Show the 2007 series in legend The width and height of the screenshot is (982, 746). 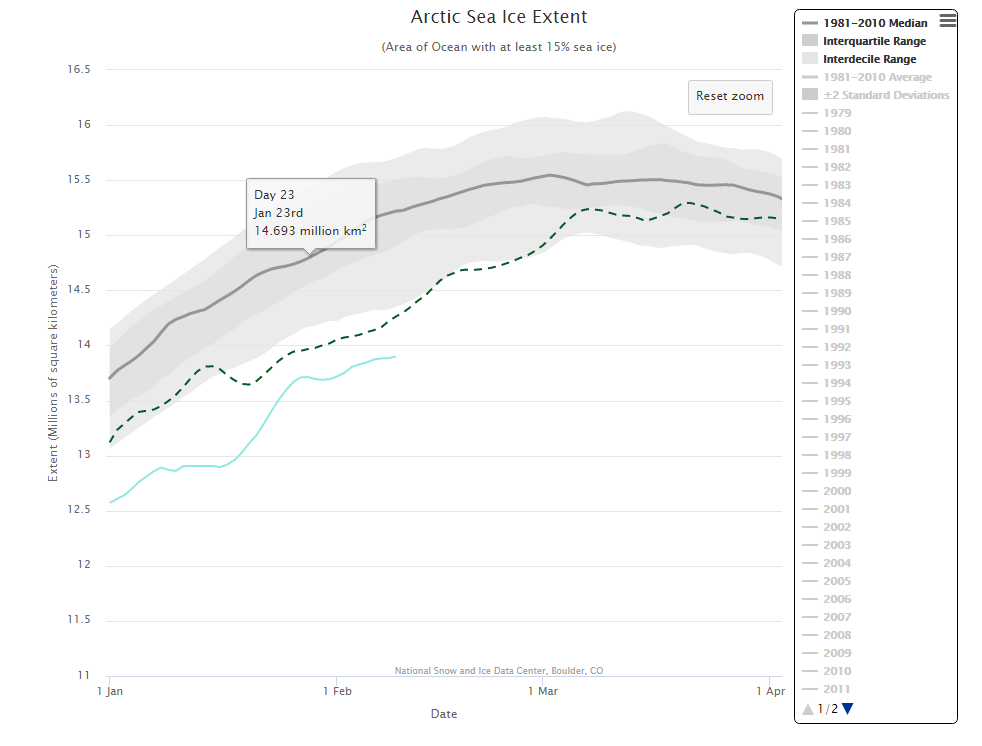click(837, 617)
